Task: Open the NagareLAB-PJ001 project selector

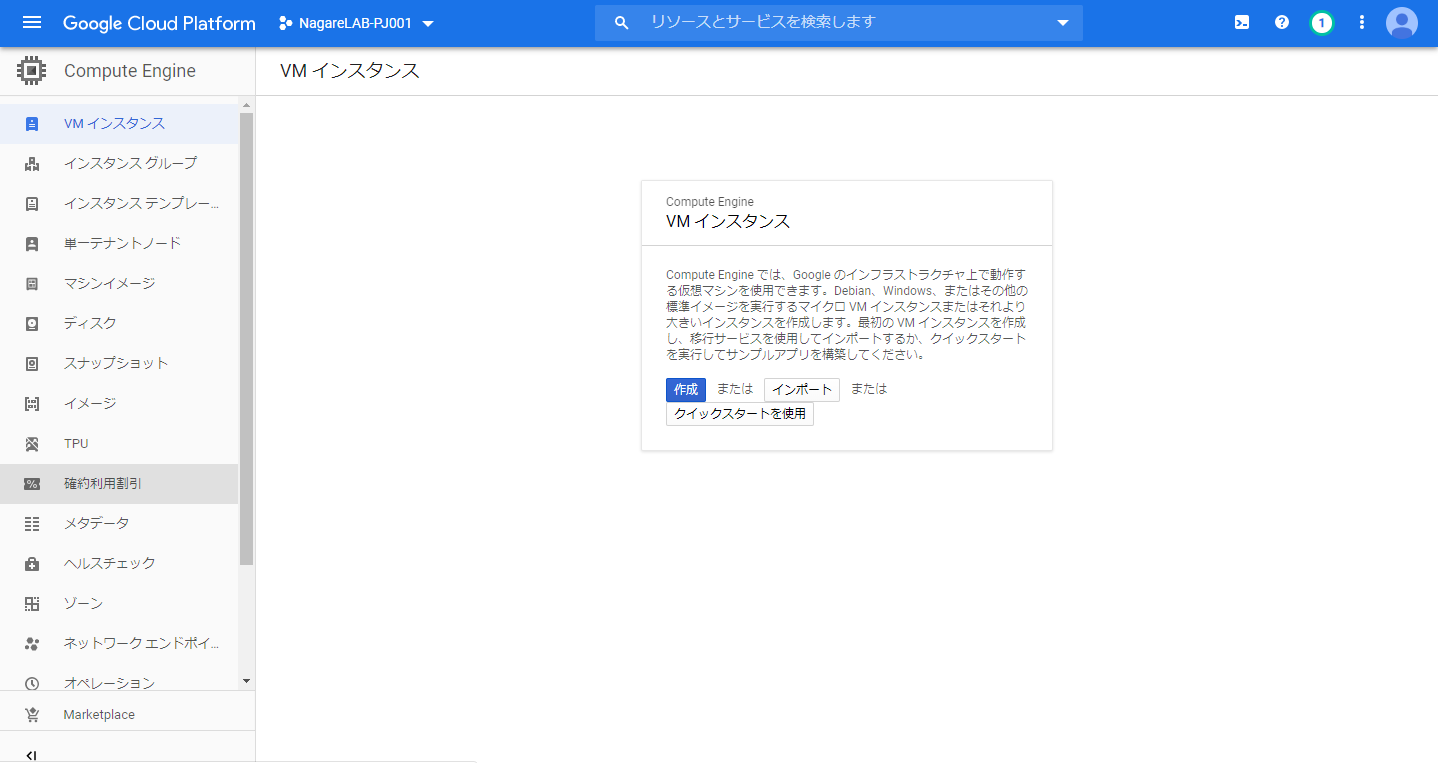Action: click(x=357, y=23)
